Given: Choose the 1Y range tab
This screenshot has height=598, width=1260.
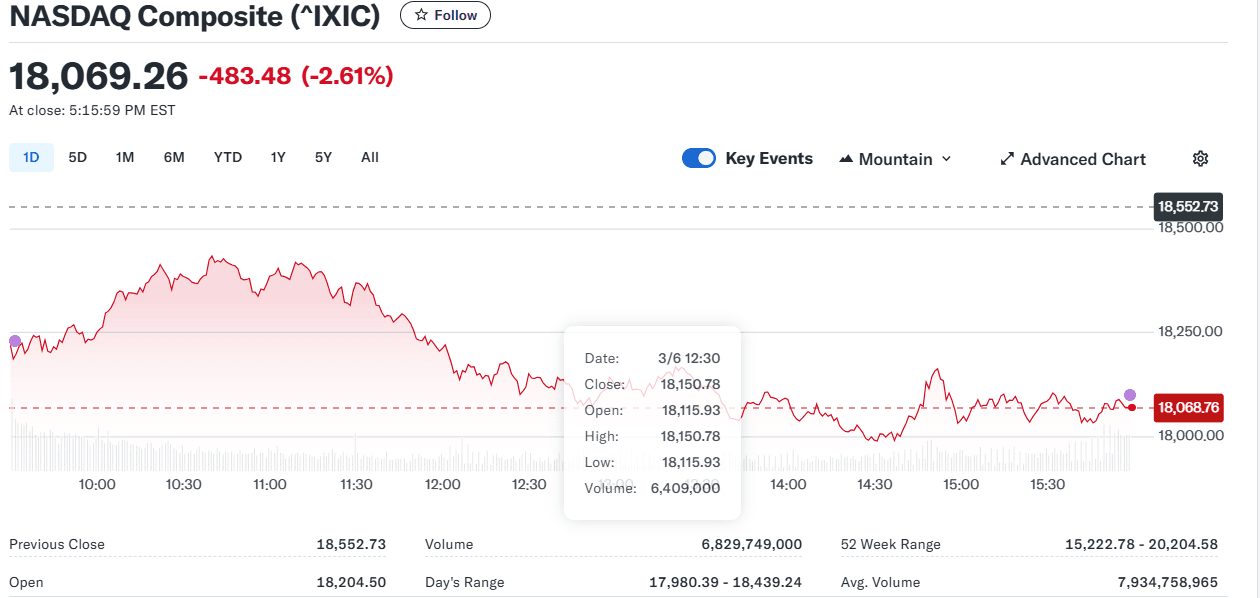Looking at the screenshot, I should 278,157.
